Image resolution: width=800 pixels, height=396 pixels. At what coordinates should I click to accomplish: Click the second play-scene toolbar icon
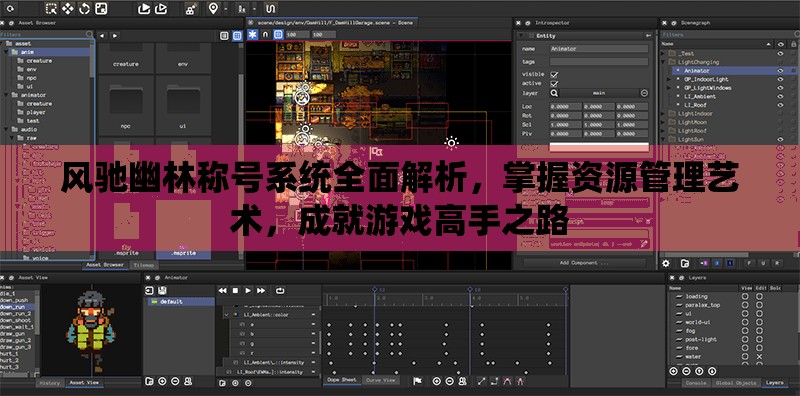(x=161, y=8)
